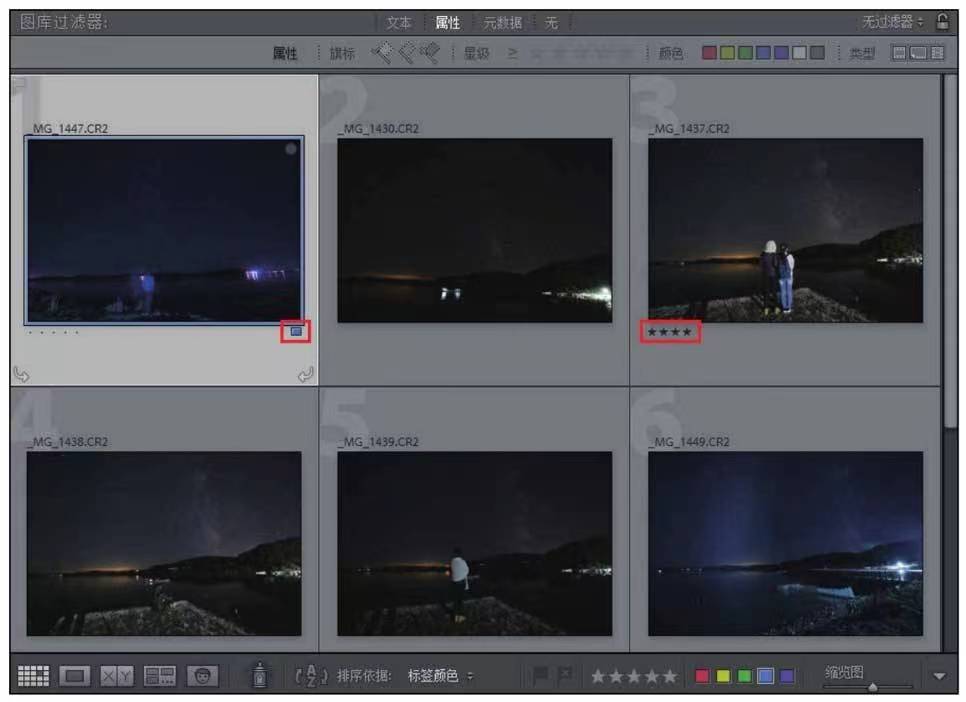Open People (face) view
The height and width of the screenshot is (702, 966).
(x=202, y=675)
